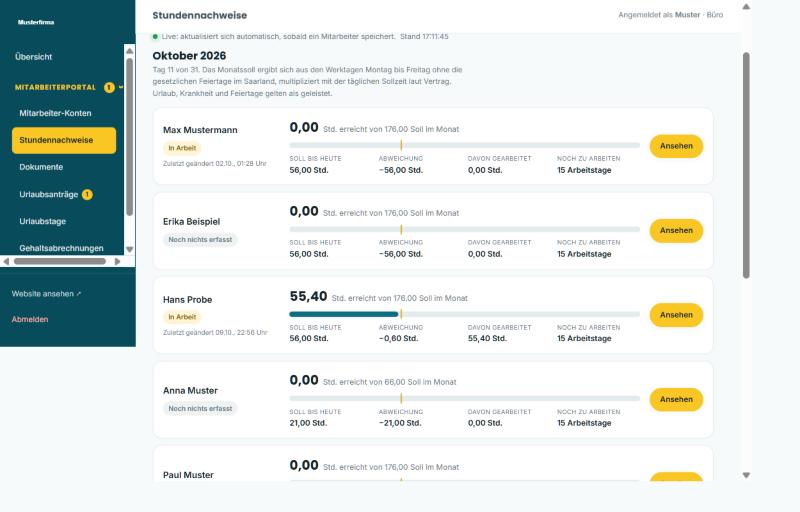Click the Stundennachweise page title
800x512 pixels.
click(x=199, y=15)
